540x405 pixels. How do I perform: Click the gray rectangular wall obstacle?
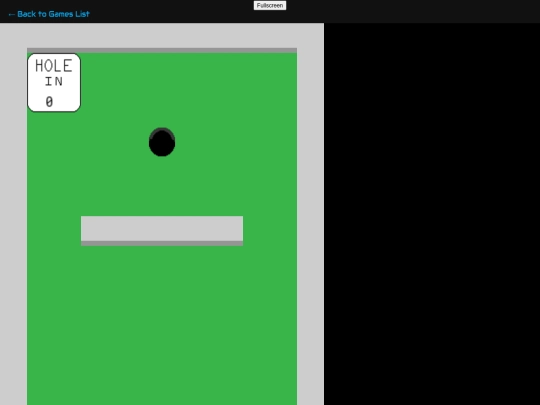162,231
